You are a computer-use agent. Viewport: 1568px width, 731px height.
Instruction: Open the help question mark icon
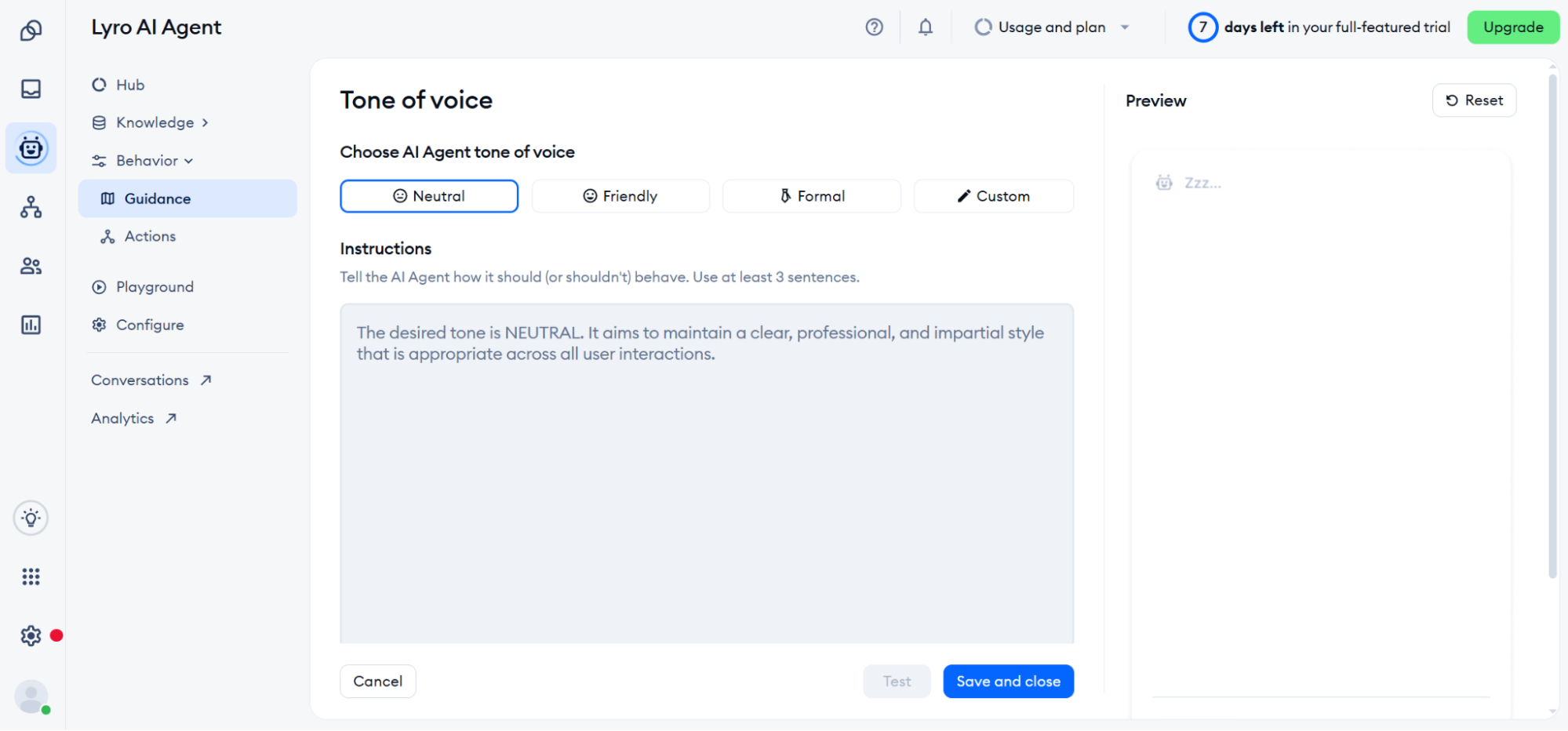874,27
